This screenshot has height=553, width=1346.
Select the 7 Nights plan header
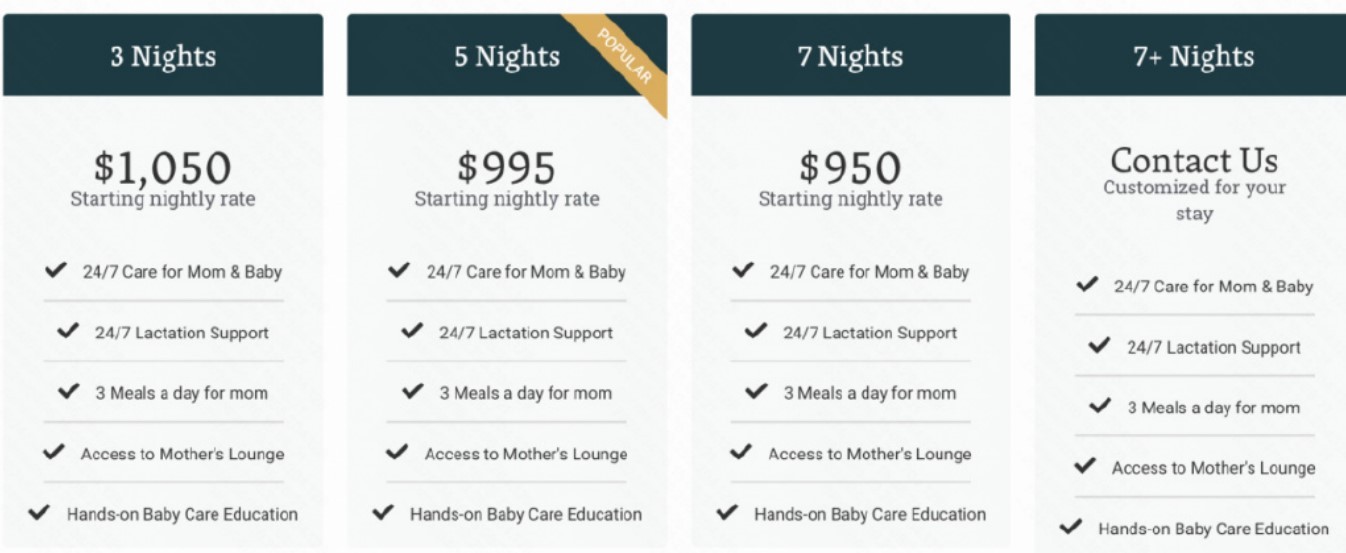851,55
